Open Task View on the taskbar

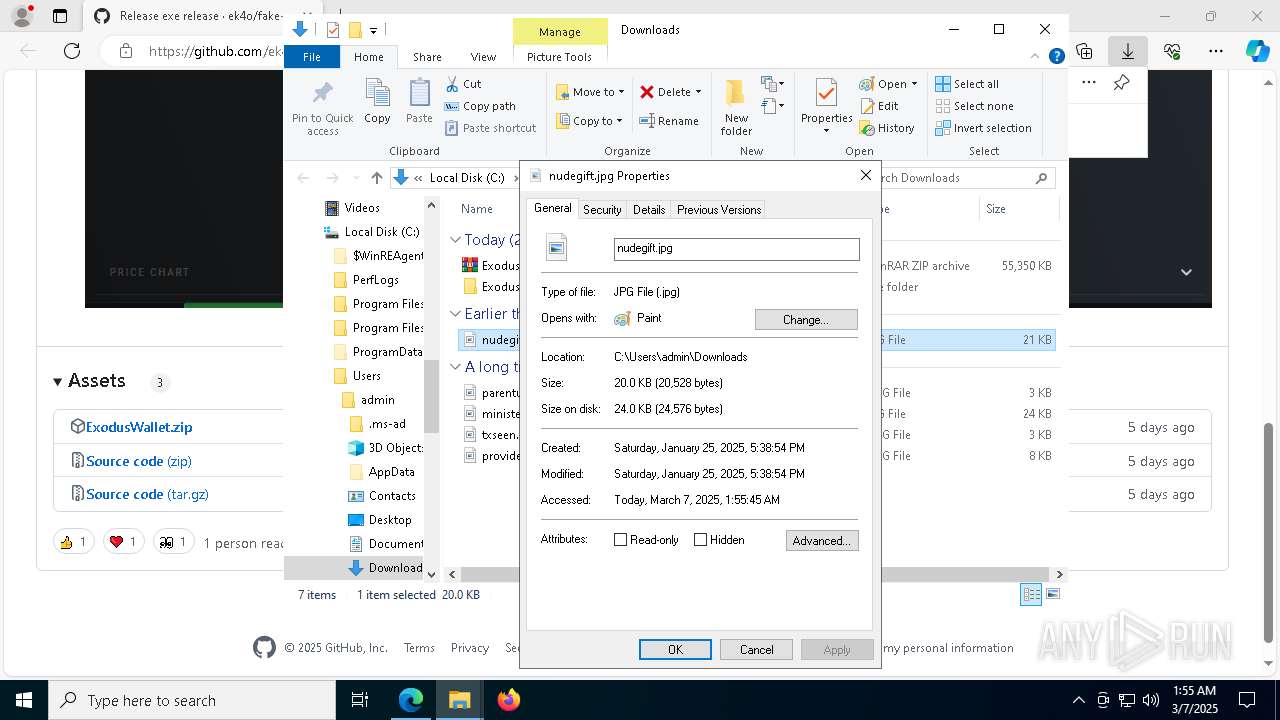pyautogui.click(x=360, y=700)
